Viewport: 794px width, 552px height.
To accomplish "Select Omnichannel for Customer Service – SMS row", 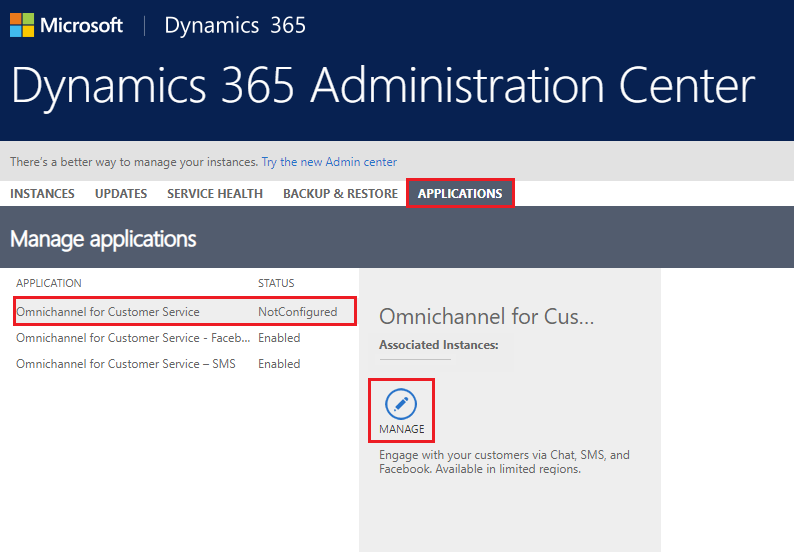I will point(185,364).
